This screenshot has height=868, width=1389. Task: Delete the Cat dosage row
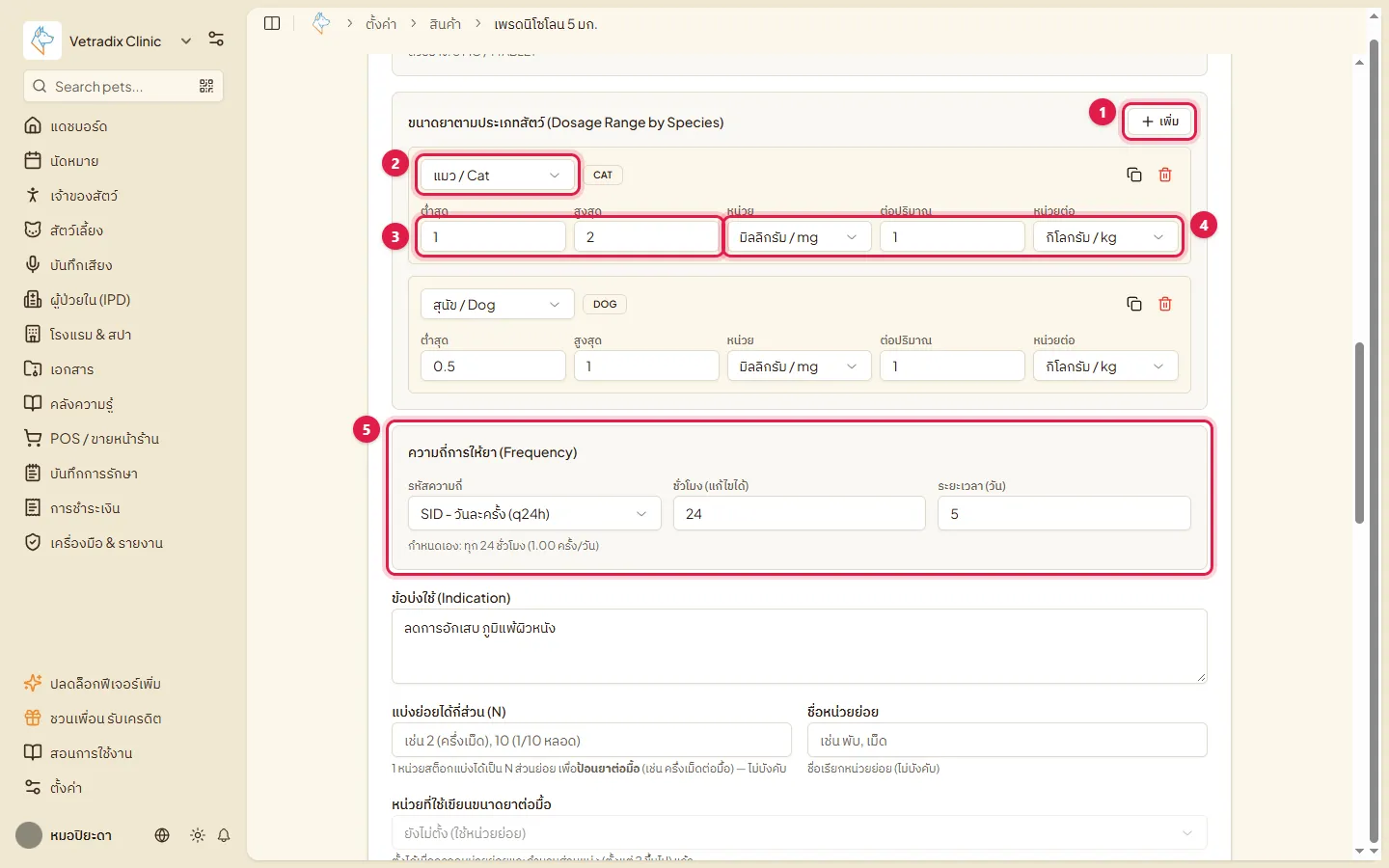1165,175
